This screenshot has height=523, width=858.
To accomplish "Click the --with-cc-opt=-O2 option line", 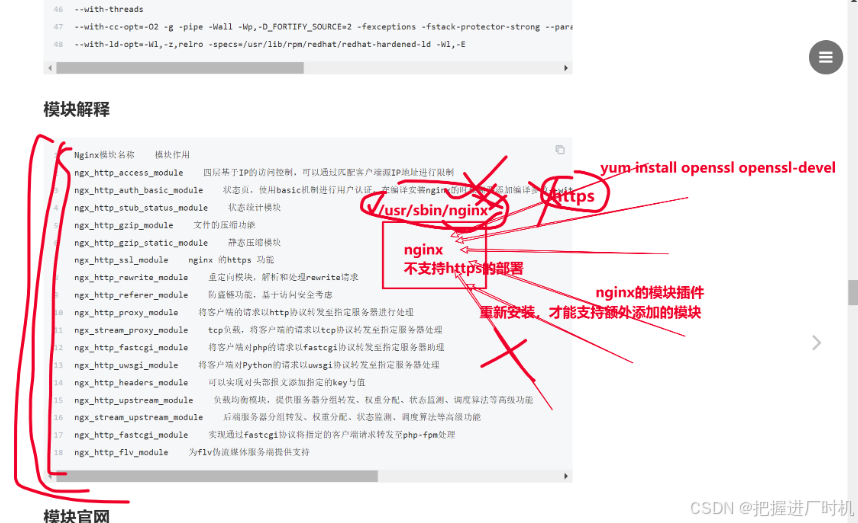I will click(323, 27).
